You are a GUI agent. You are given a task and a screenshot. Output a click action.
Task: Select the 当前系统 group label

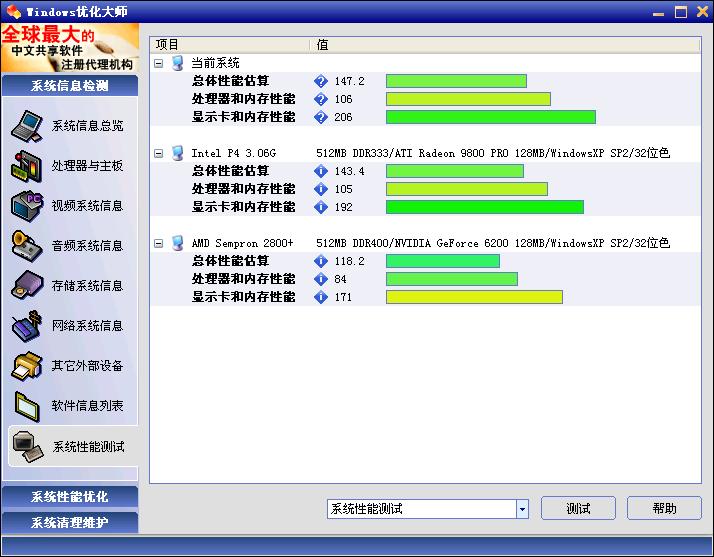tap(215, 63)
